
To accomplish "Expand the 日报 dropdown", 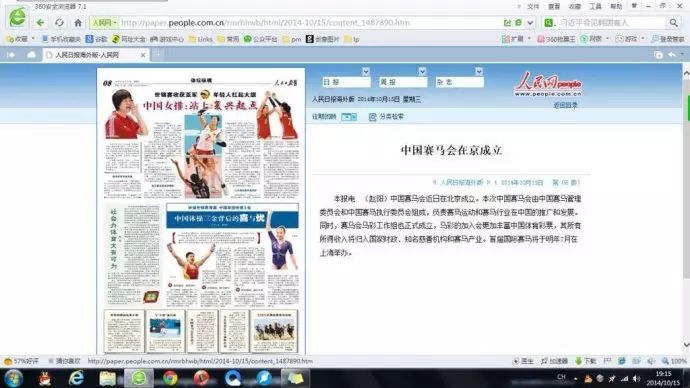I will point(366,71).
